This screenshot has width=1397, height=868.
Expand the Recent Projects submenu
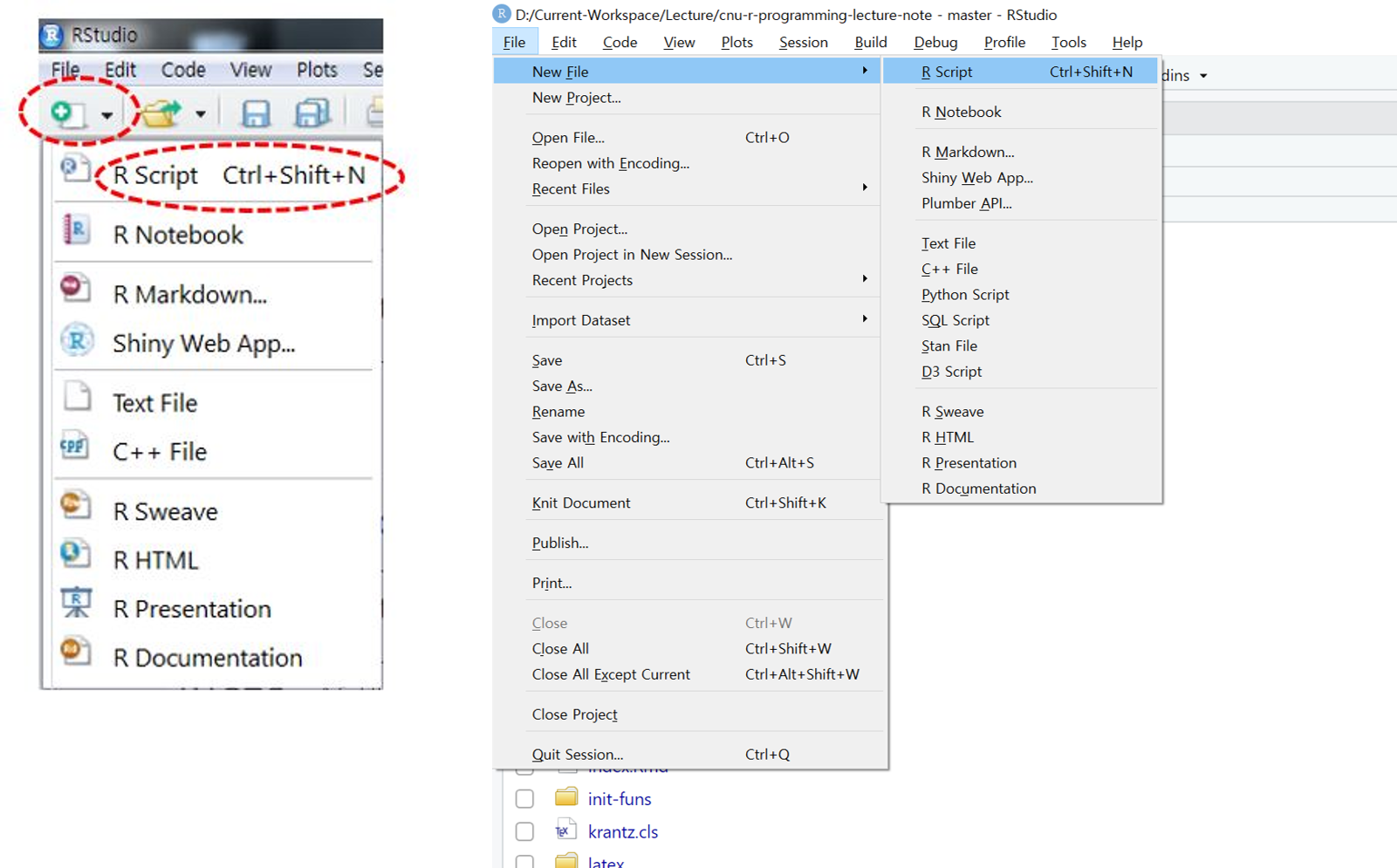[x=865, y=279]
